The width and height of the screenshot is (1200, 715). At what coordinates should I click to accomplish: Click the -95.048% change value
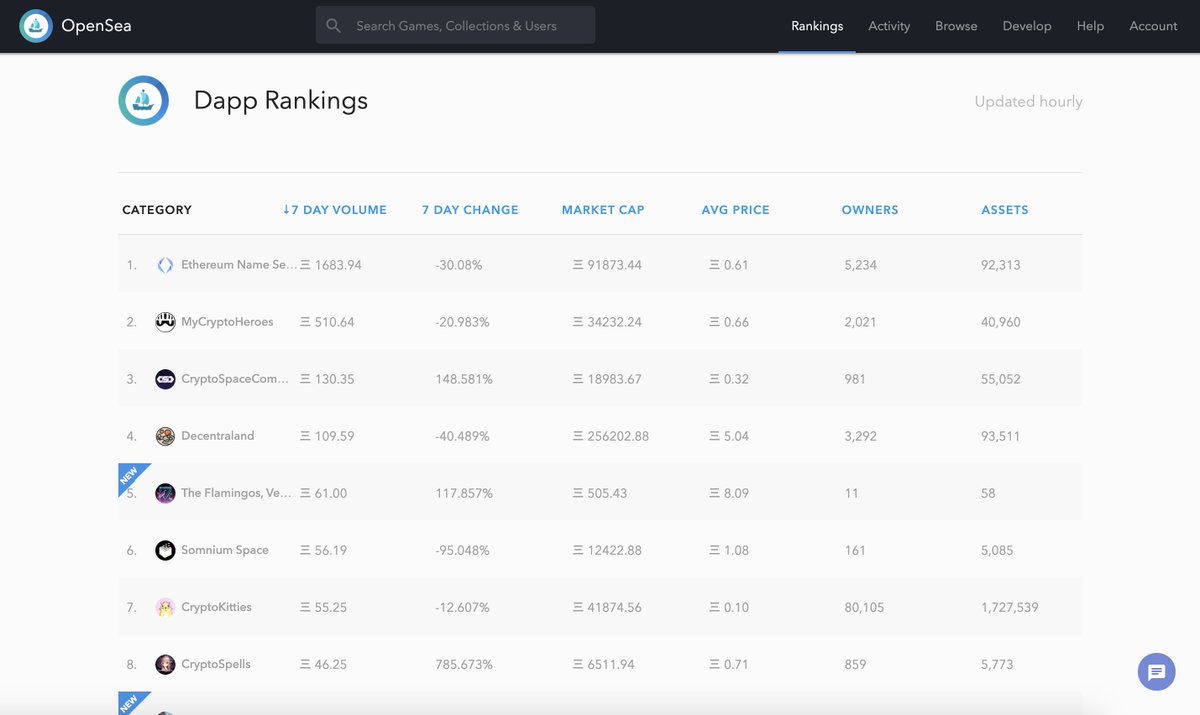pyautogui.click(x=462, y=550)
